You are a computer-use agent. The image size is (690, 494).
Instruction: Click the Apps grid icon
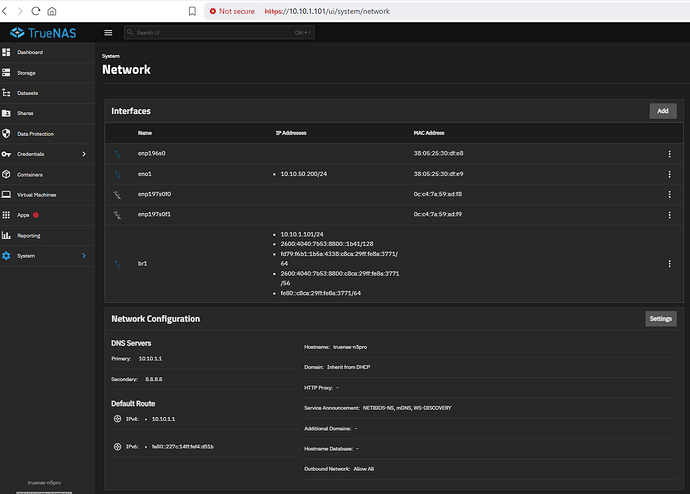click(x=6, y=215)
